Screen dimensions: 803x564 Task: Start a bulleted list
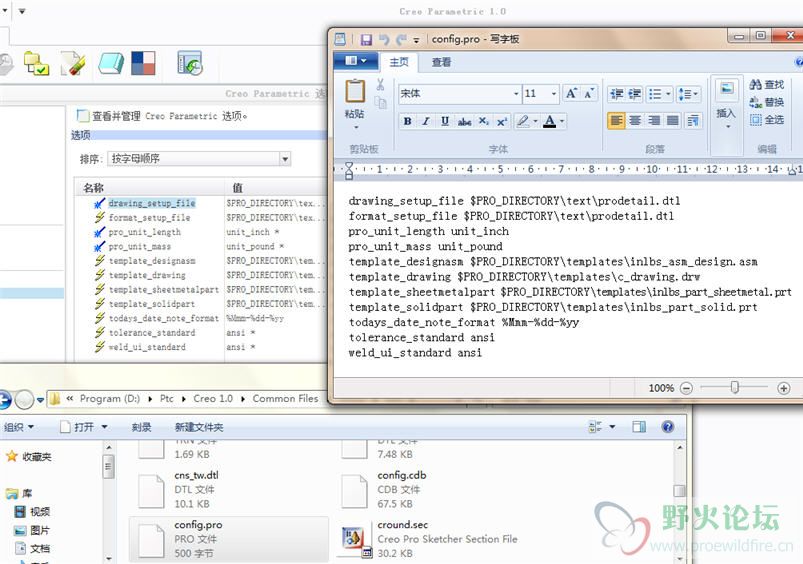coord(655,94)
